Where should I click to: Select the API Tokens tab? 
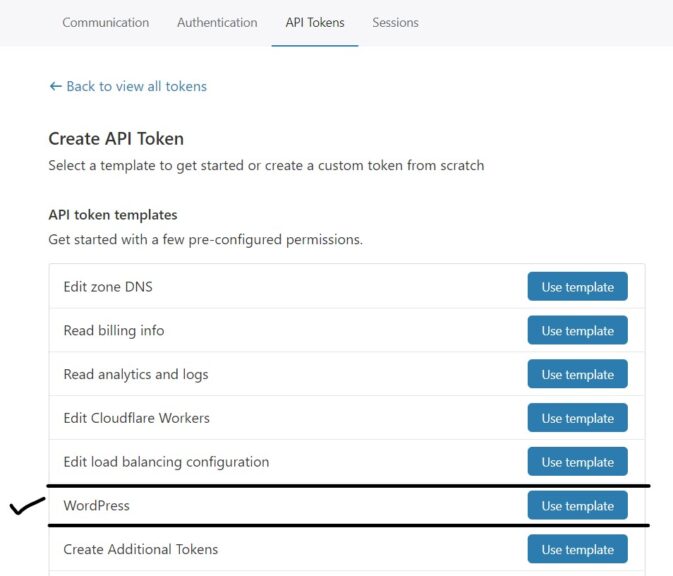point(315,22)
